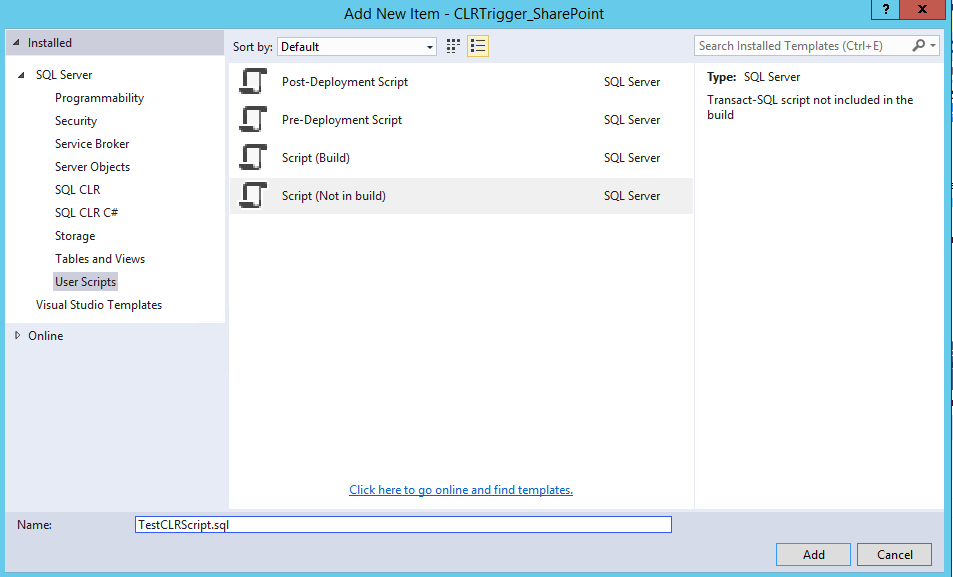Choose Post-Deployment Script template name

coord(345,81)
